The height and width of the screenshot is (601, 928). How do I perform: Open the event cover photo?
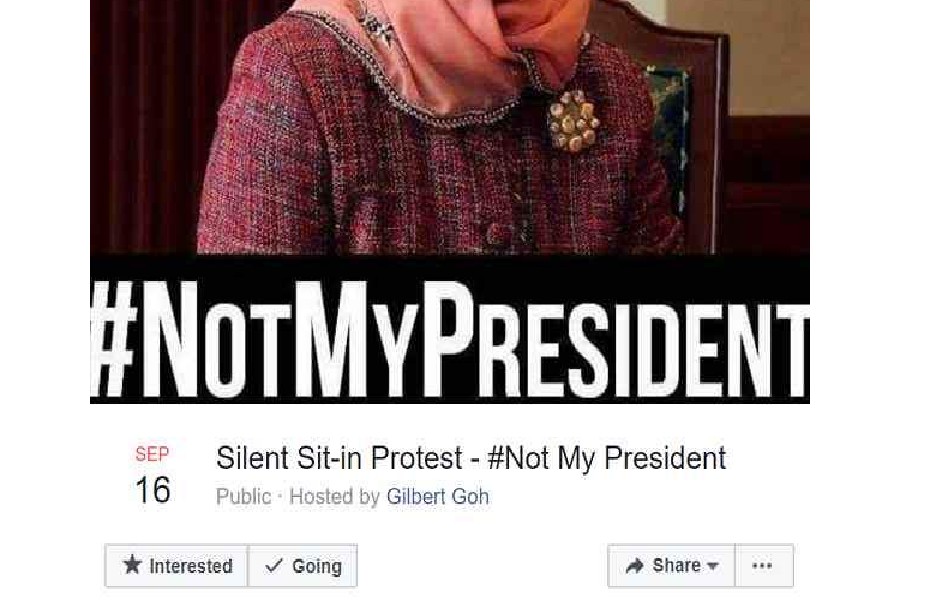pyautogui.click(x=450, y=201)
